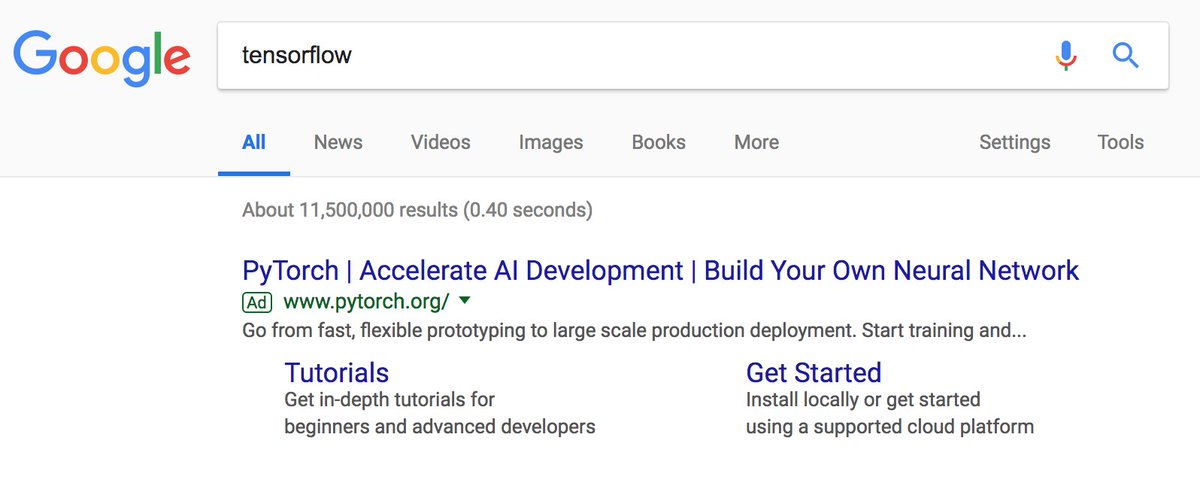Switch to the Videos tab

[x=440, y=142]
